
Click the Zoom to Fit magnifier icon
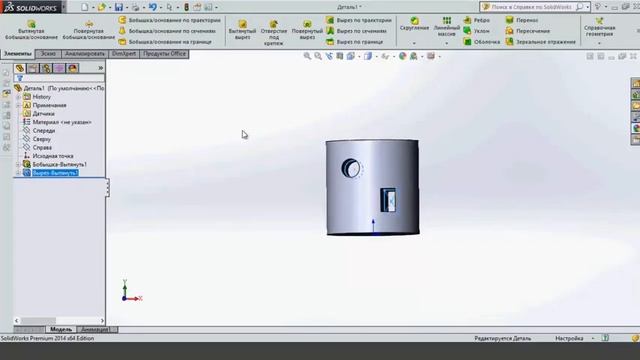tap(307, 56)
